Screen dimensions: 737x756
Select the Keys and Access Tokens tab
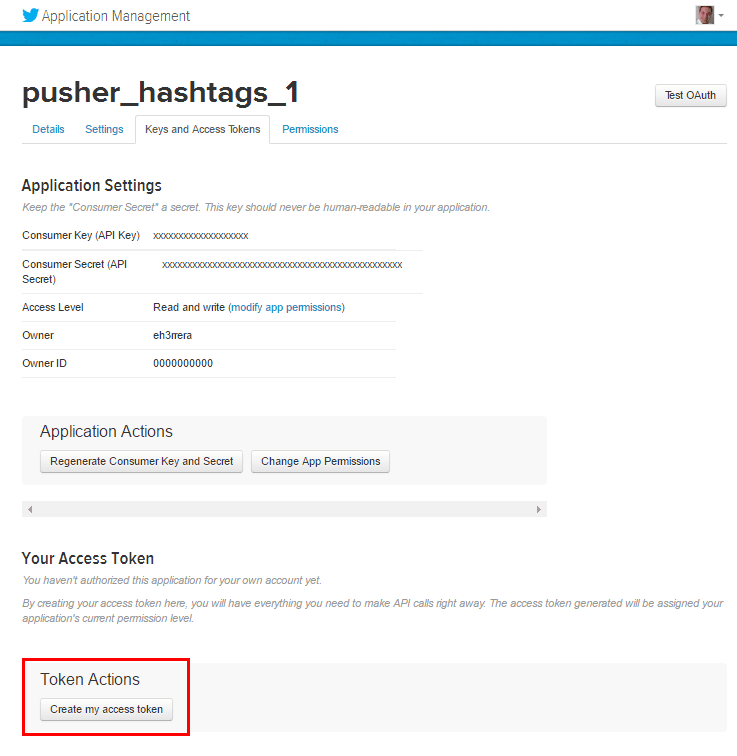pyautogui.click(x=202, y=129)
